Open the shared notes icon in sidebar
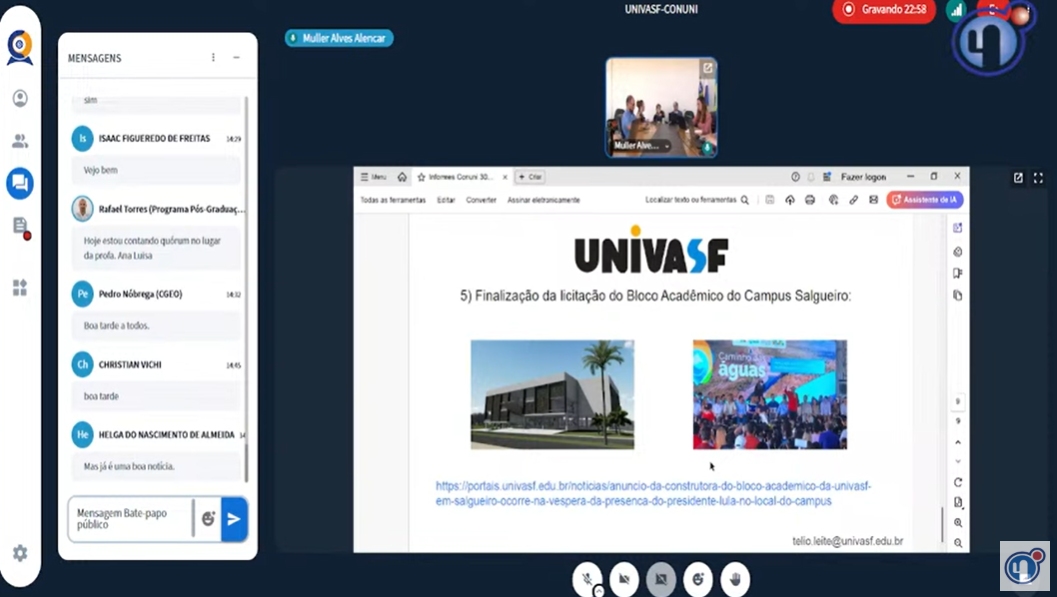Image resolution: width=1057 pixels, height=597 pixels. coord(20,226)
